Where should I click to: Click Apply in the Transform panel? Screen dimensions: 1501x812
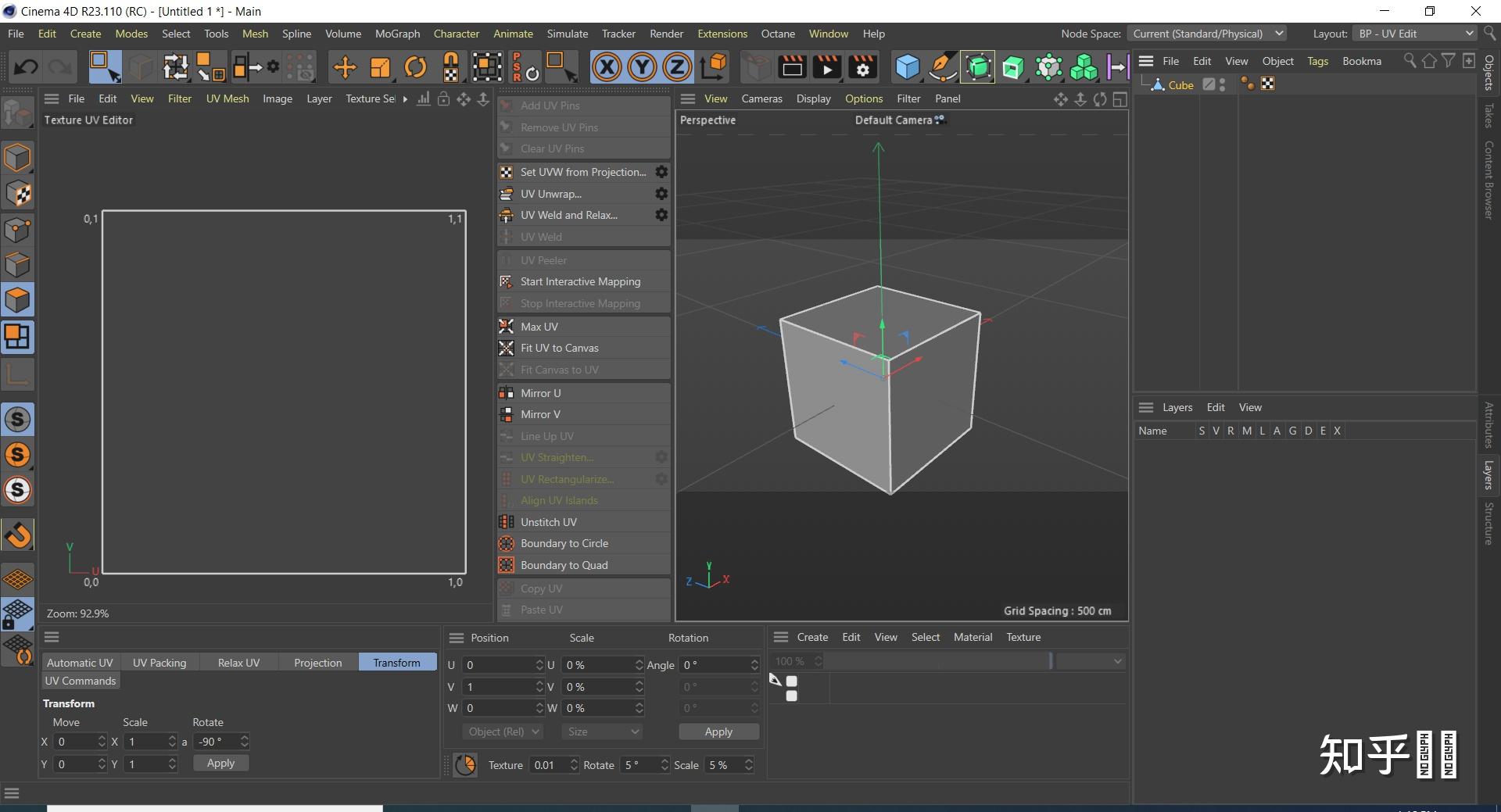pyautogui.click(x=220, y=764)
